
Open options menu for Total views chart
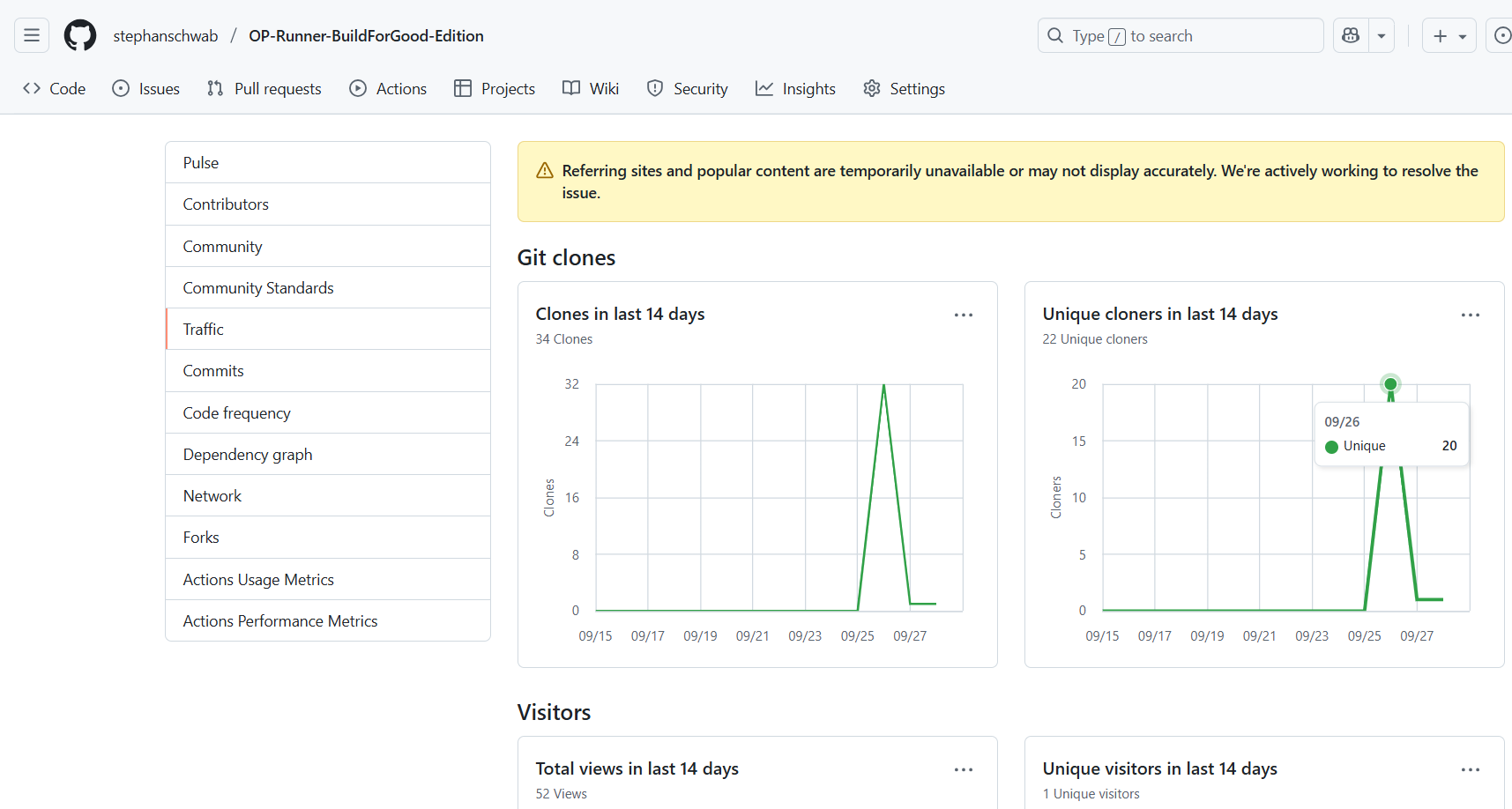pos(963,769)
